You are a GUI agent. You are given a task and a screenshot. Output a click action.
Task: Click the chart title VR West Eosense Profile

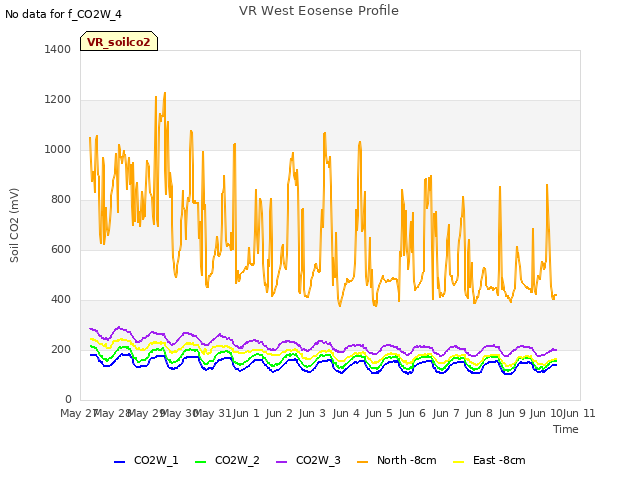[x=319, y=11]
